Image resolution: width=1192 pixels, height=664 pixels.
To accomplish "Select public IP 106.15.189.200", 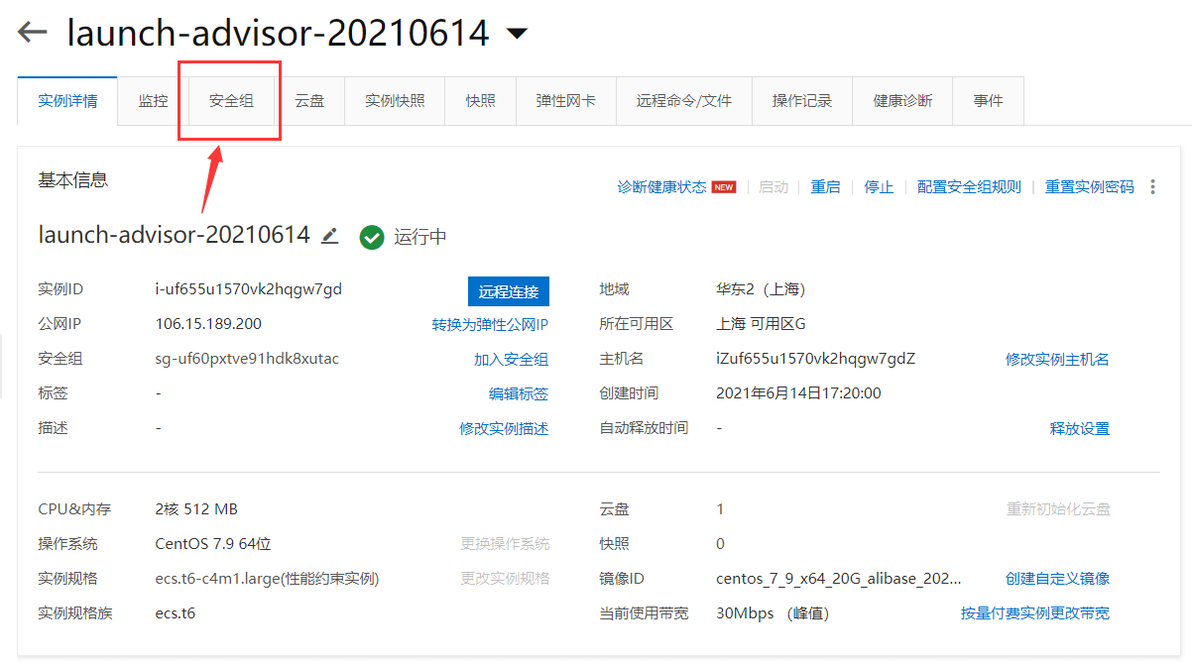I will click(208, 324).
